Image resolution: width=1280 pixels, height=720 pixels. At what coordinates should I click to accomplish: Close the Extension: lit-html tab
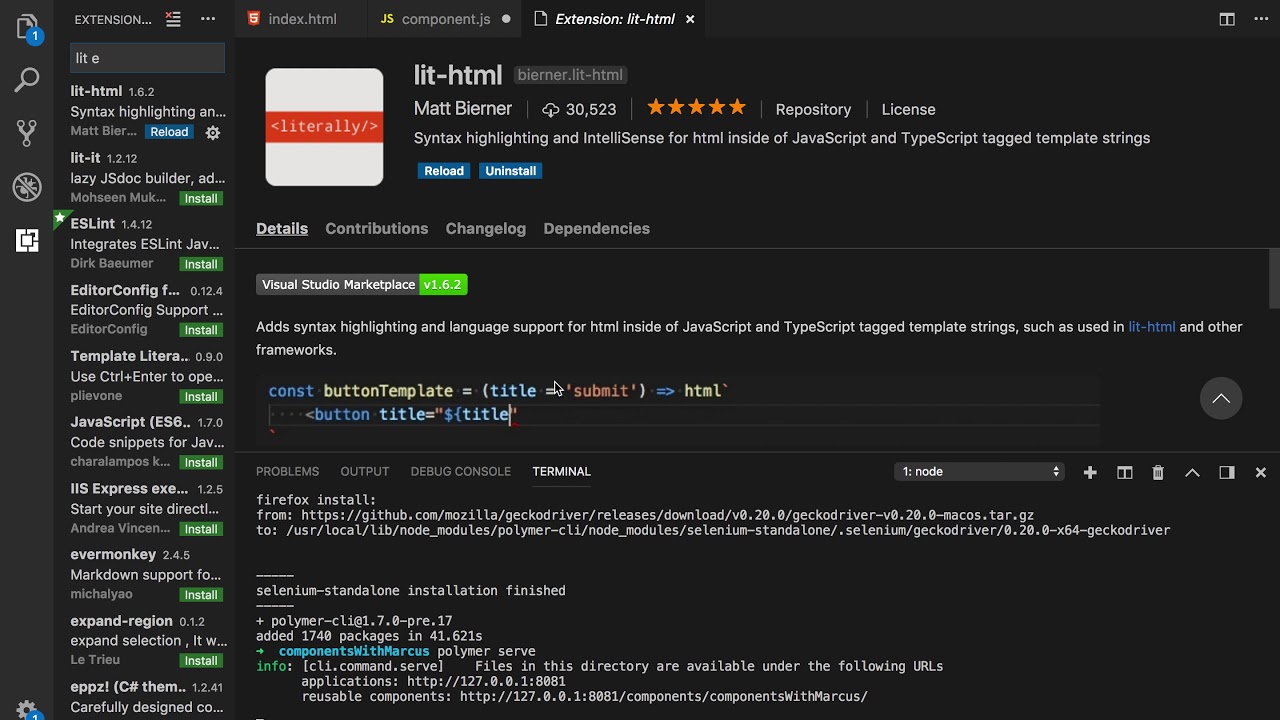(x=690, y=19)
